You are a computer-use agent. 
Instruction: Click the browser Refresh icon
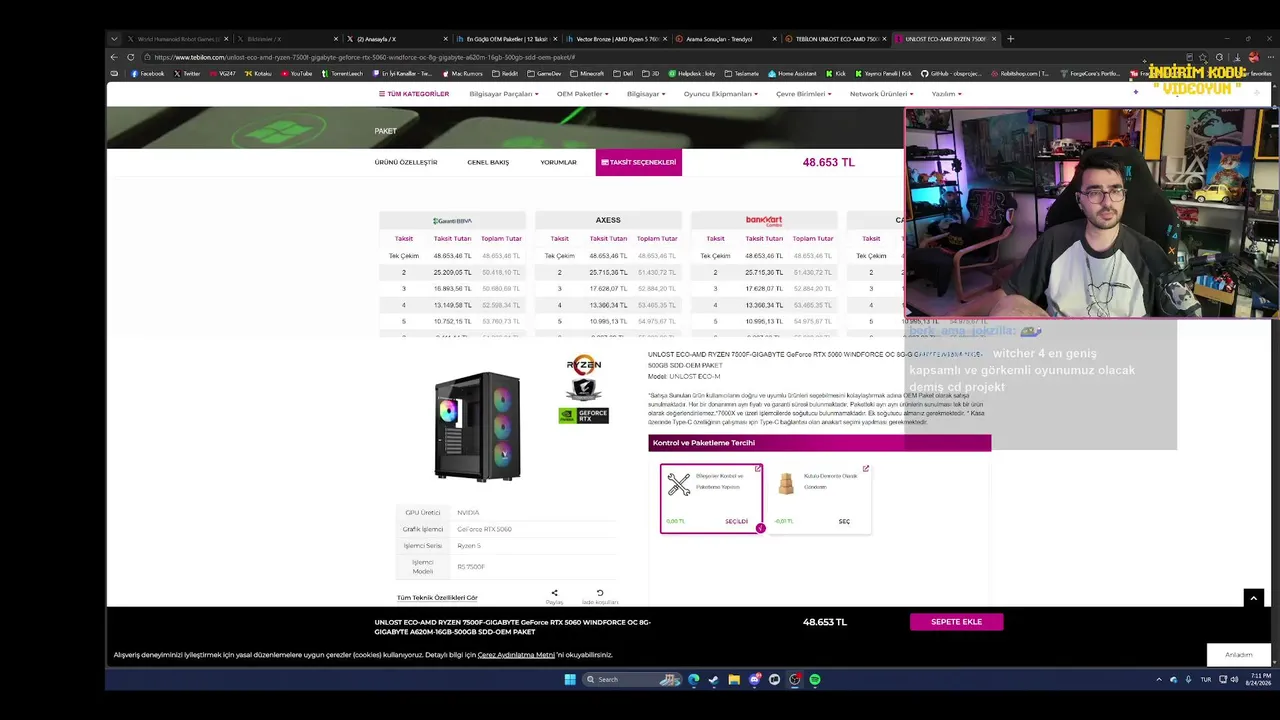click(x=130, y=57)
